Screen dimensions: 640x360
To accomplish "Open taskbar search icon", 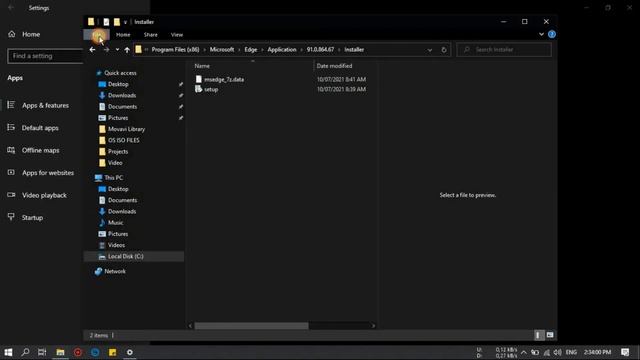I will 25,352.
